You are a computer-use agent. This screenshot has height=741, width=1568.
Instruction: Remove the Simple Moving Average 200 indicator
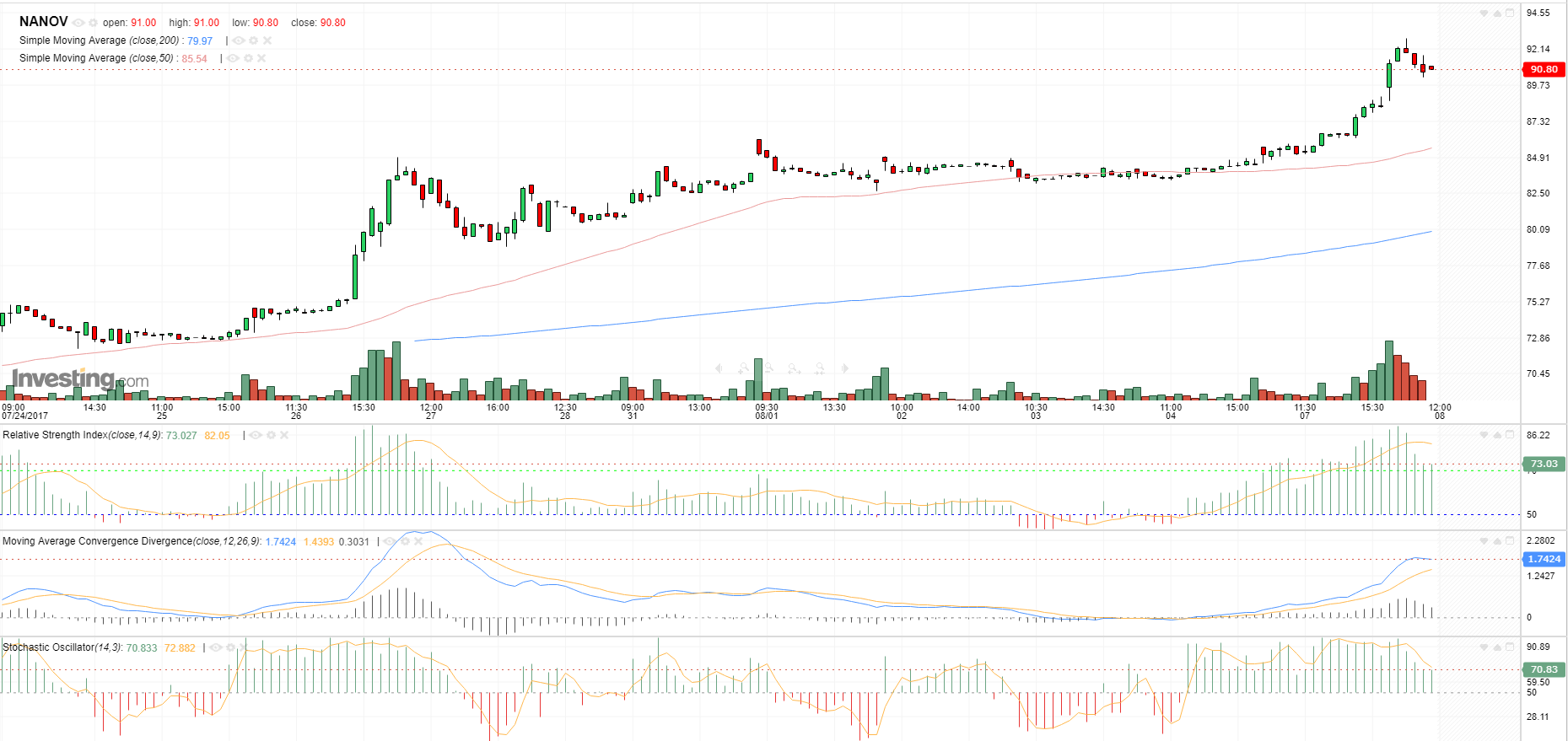click(x=267, y=40)
